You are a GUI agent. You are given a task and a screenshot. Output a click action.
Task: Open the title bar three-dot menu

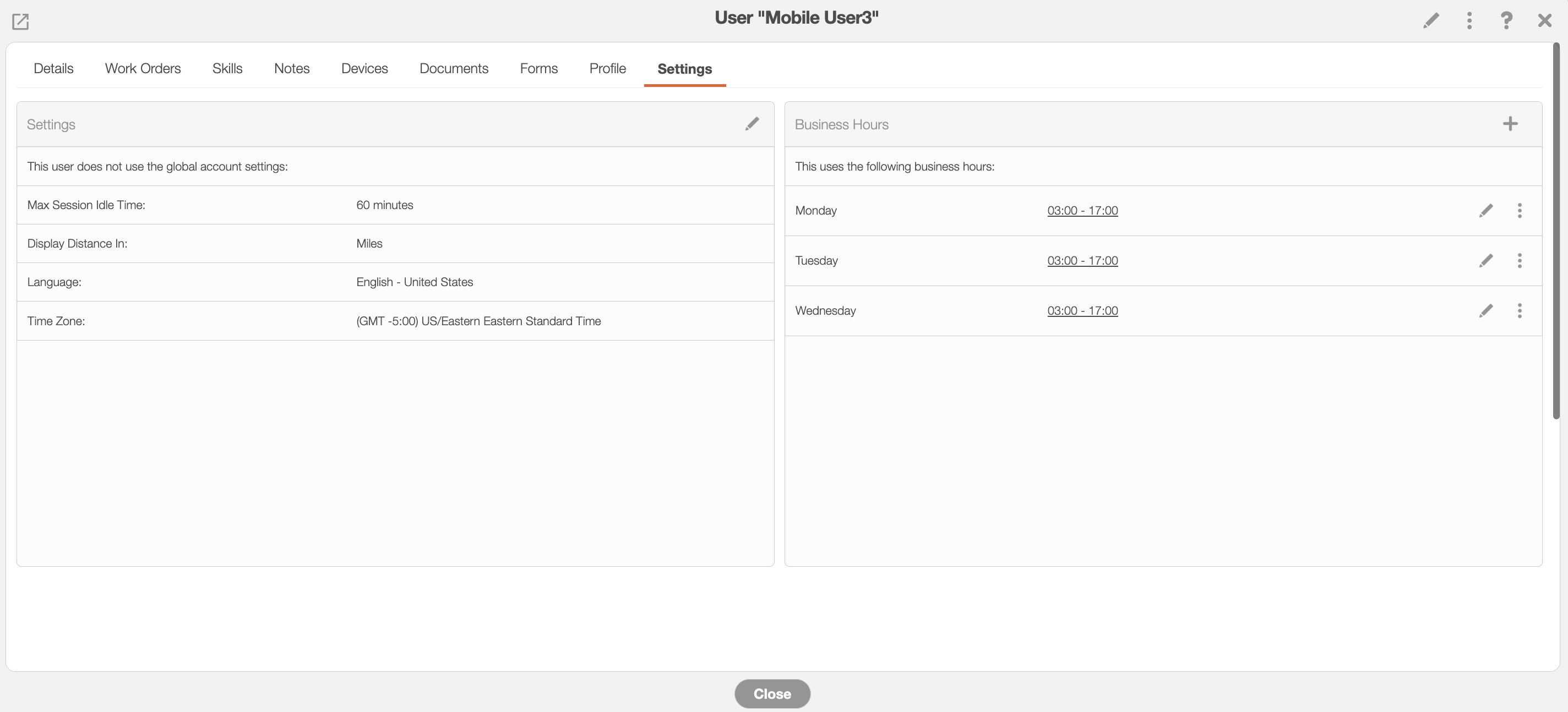click(1469, 20)
